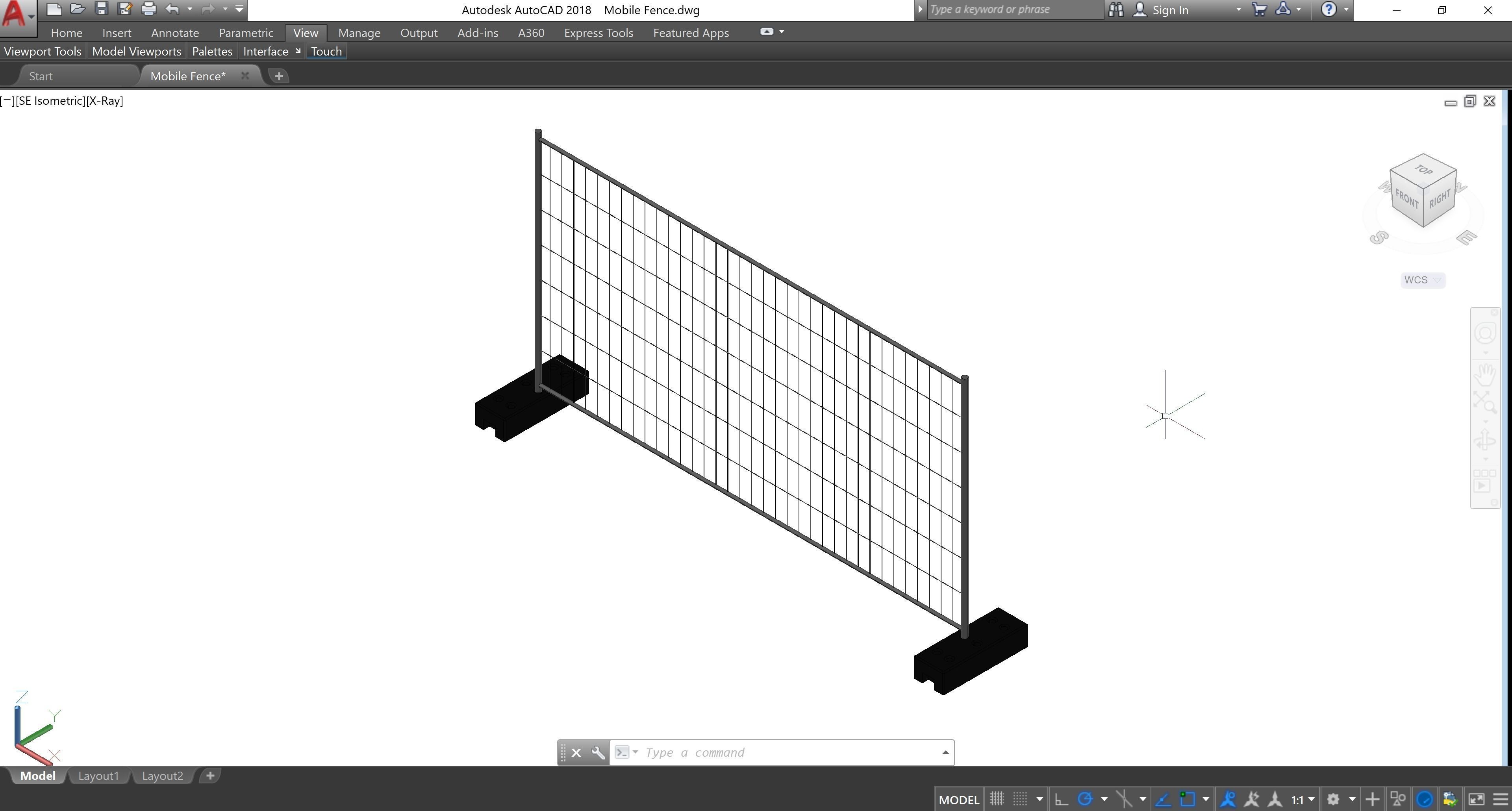Screen dimensions: 1512x811
Task: Click the New drawing icon
Action: (54, 9)
